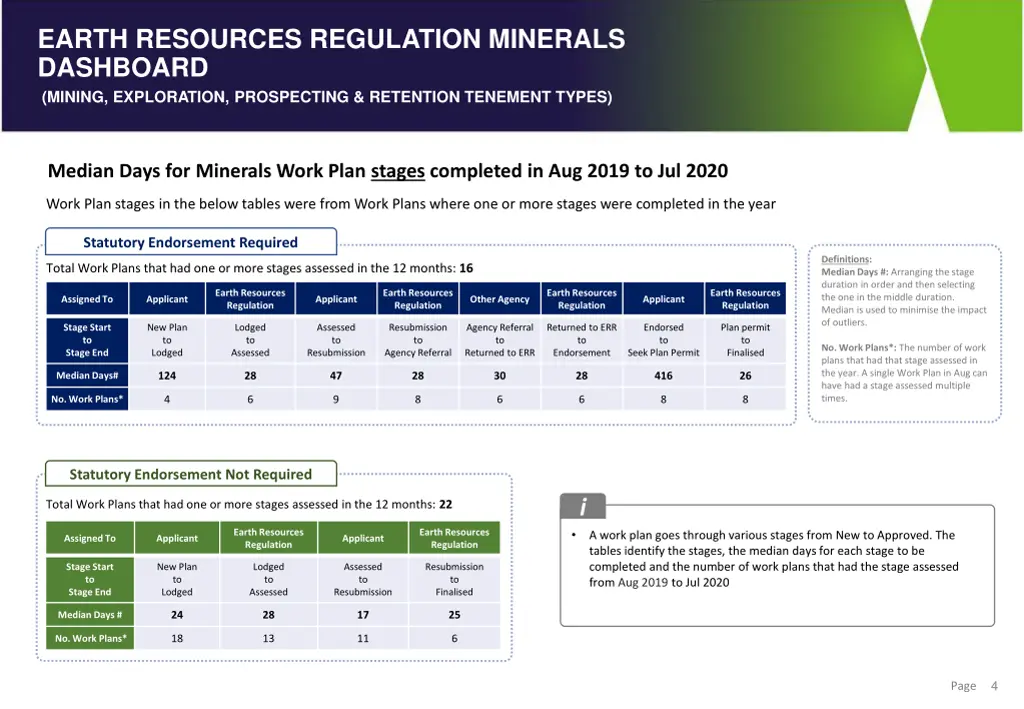Click the median days value 47
This screenshot has height=709, width=1024.
tap(336, 376)
